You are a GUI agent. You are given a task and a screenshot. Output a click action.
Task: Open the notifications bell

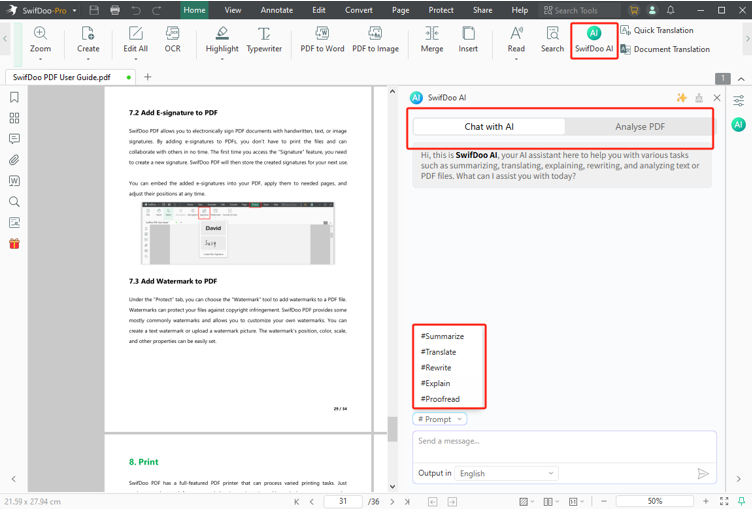670,10
